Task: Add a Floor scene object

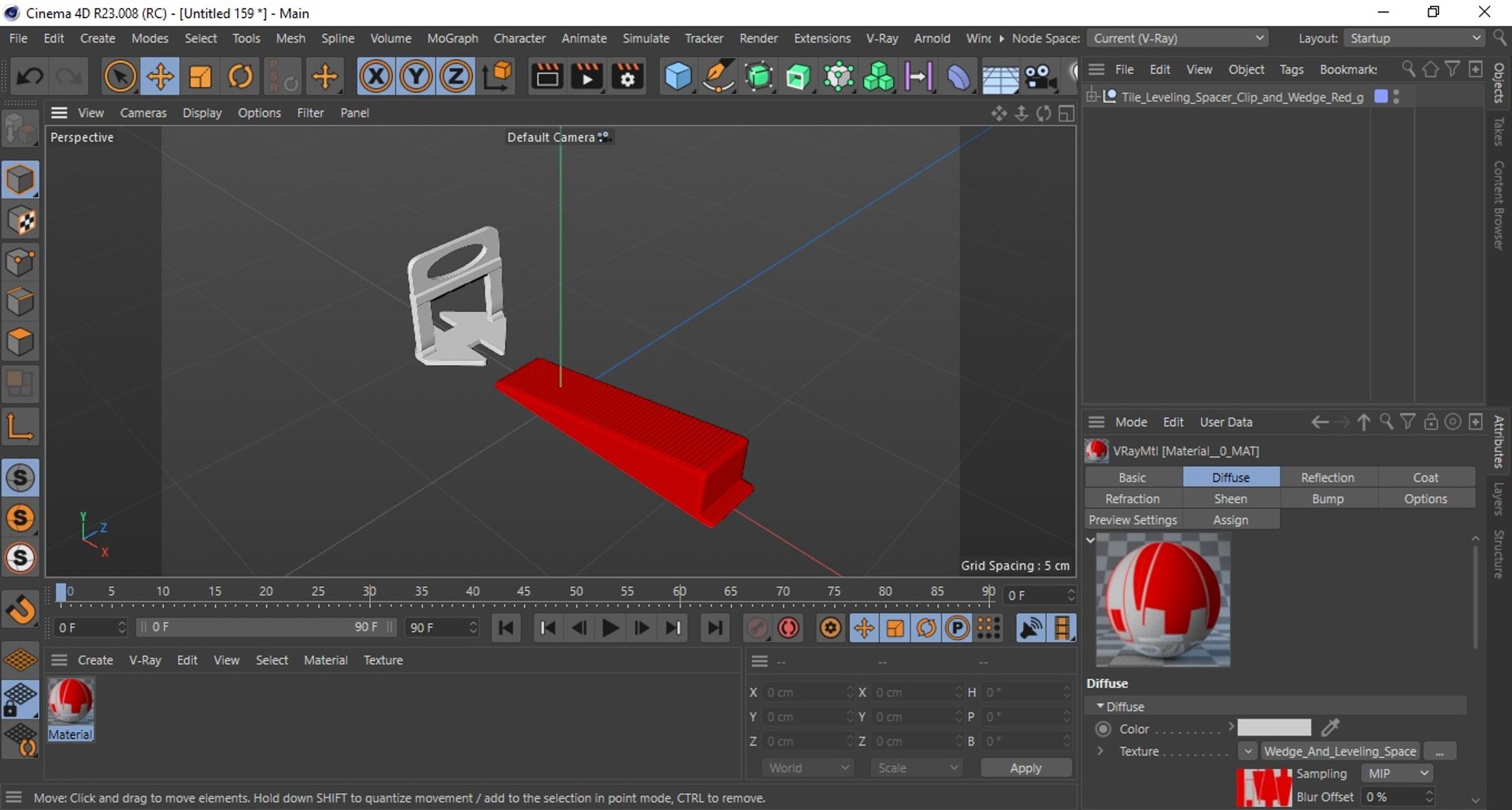Action: pyautogui.click(x=999, y=76)
